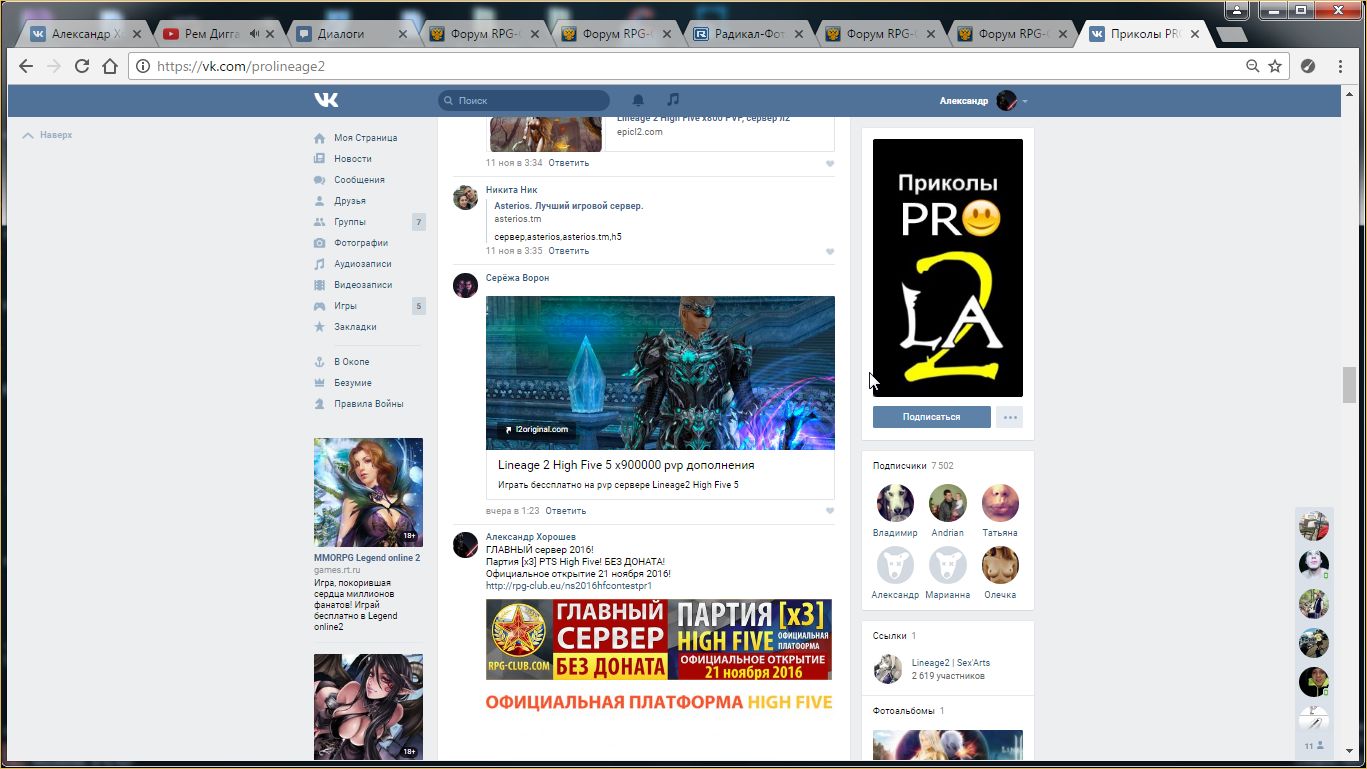Click the Аудиозаписи music icon
Image resolution: width=1367 pixels, height=769 pixels.
point(320,264)
